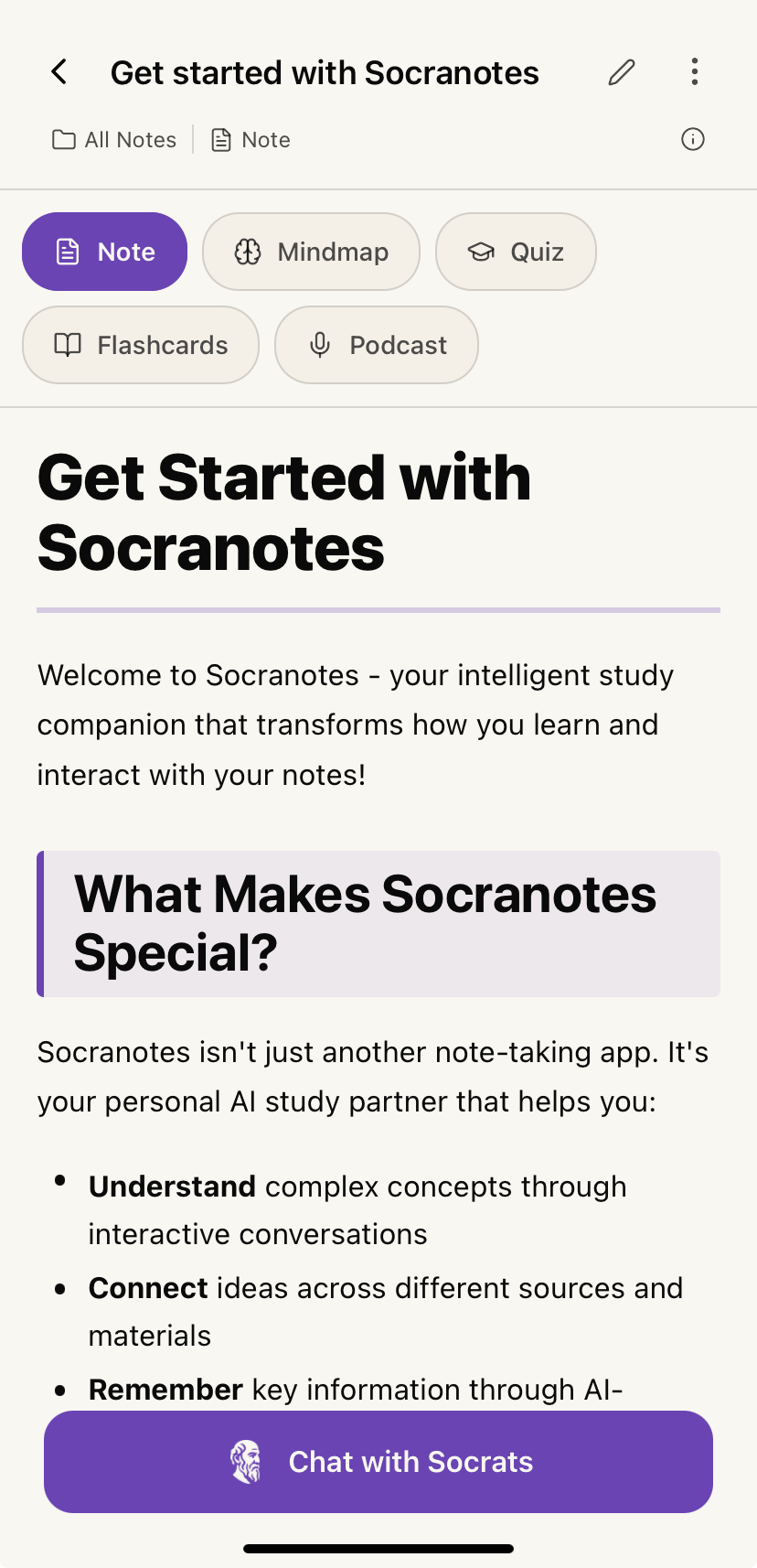Tap the What Makes Socranotes Special heading
Image resolution: width=757 pixels, height=1568 pixels.
366,923
